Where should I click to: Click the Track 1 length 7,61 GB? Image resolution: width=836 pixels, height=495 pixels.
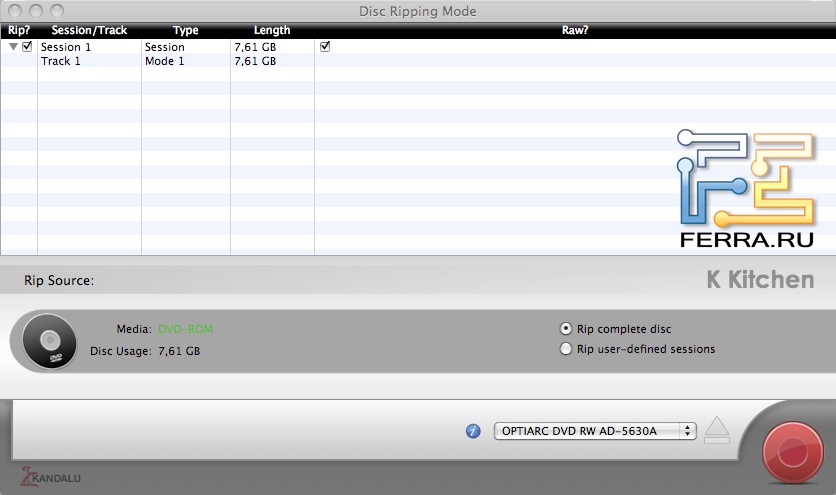(x=255, y=61)
